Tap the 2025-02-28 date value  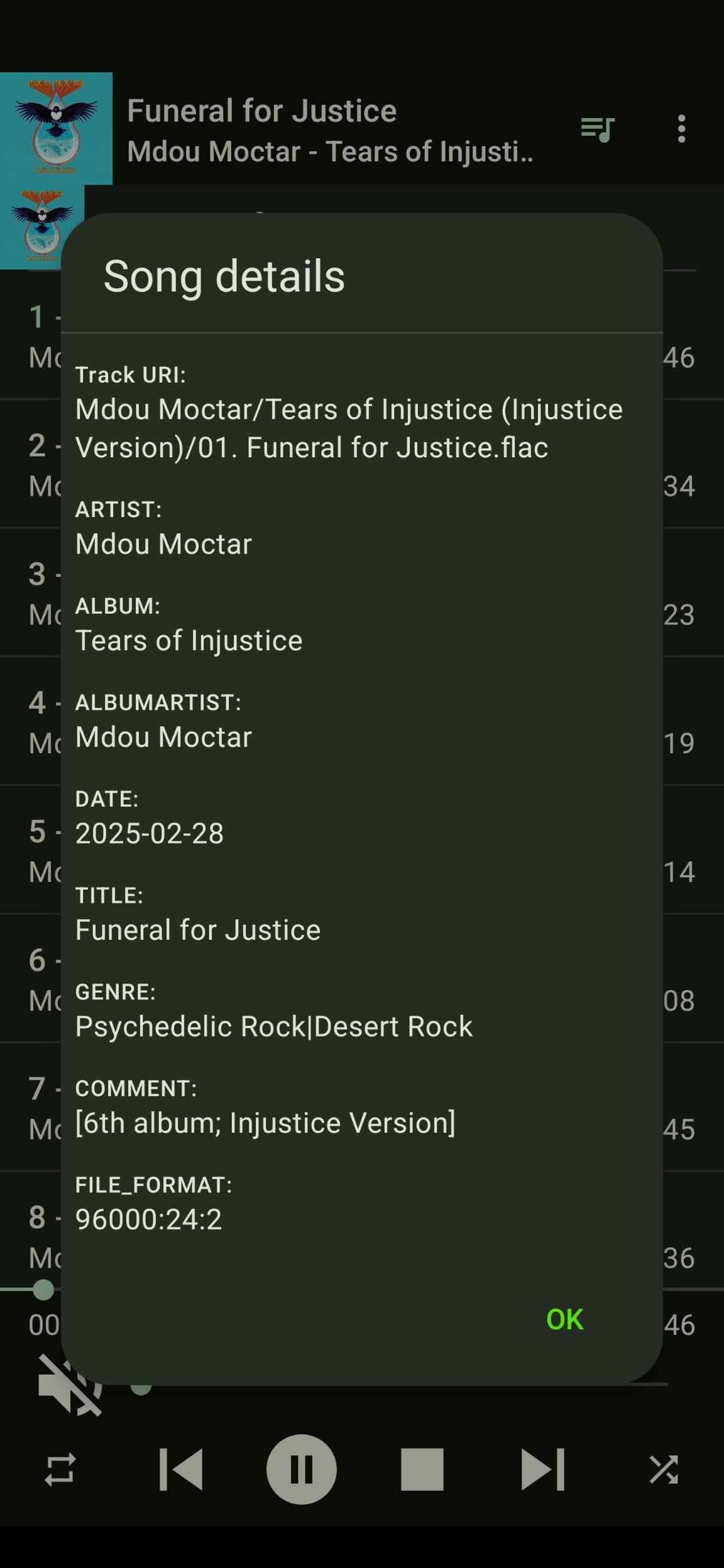[x=150, y=833]
